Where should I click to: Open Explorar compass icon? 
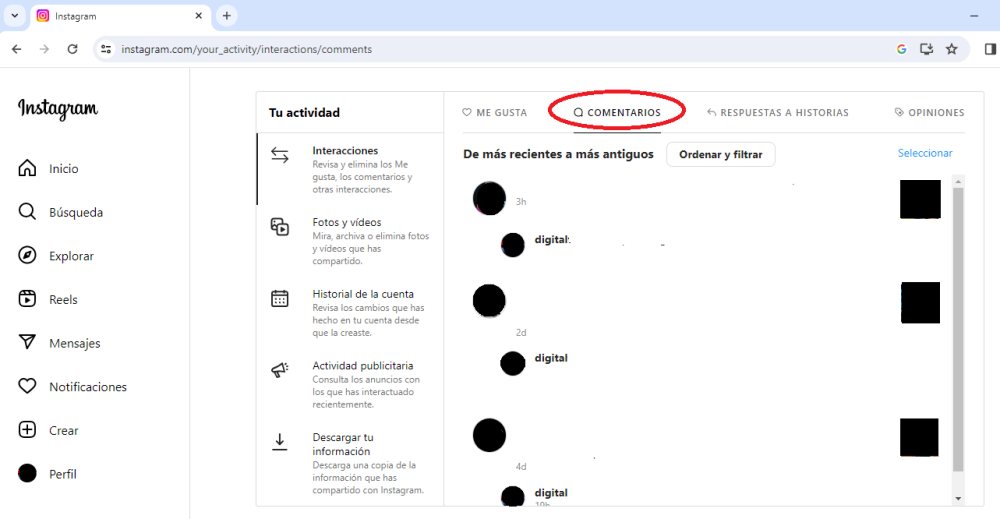coord(28,256)
